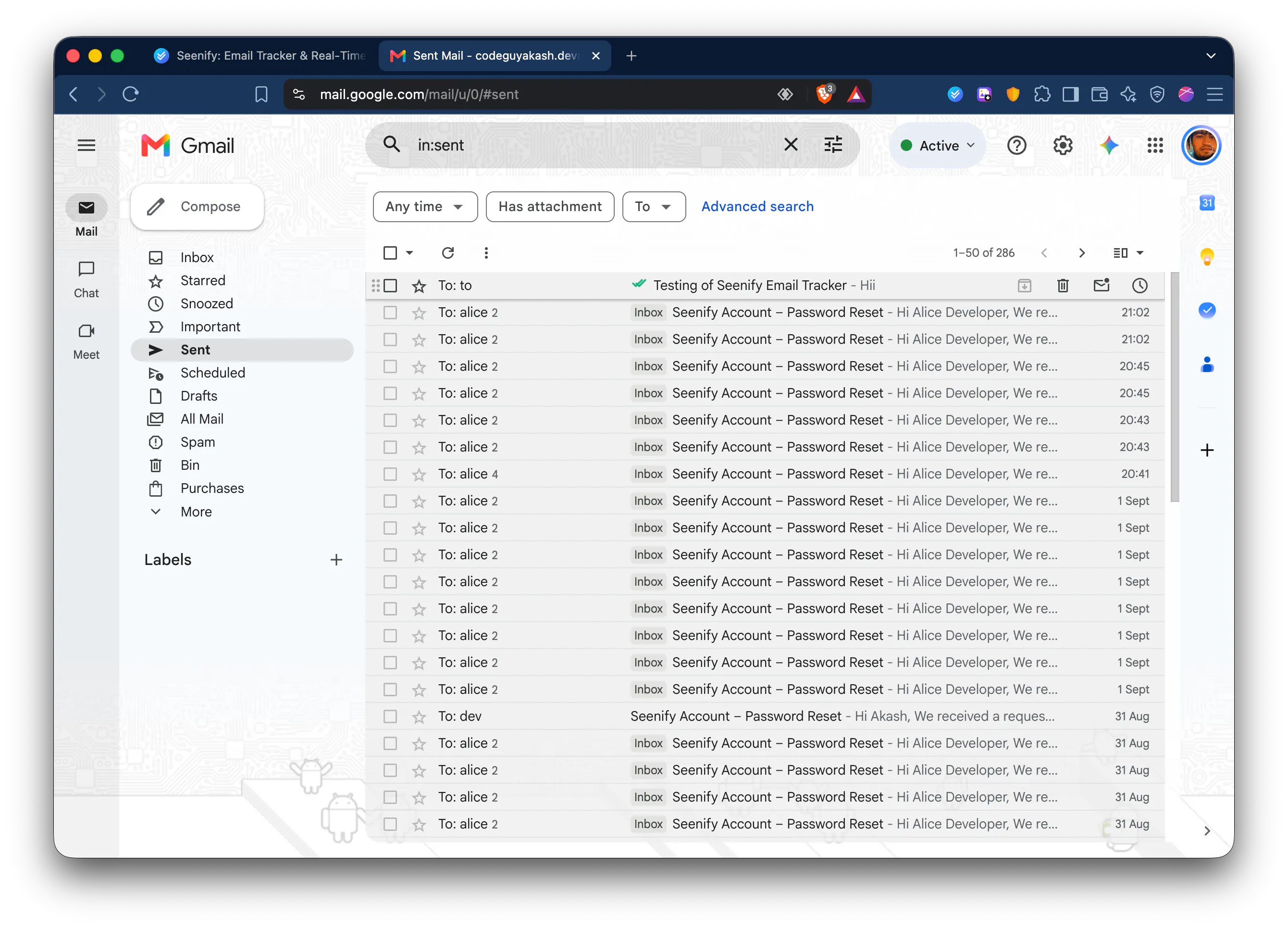Bookmark this page icon

[261, 94]
